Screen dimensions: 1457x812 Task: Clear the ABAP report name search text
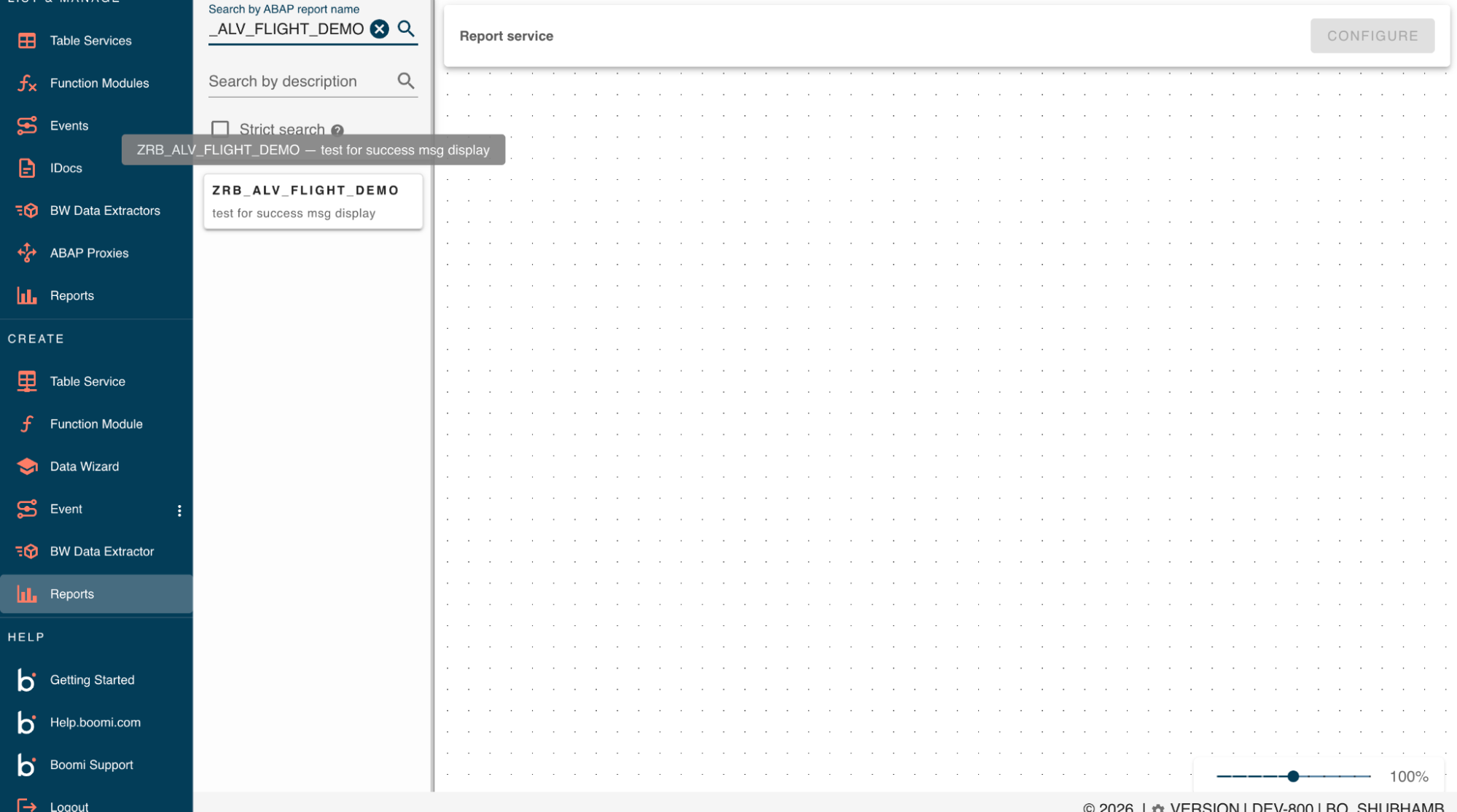coord(379,29)
